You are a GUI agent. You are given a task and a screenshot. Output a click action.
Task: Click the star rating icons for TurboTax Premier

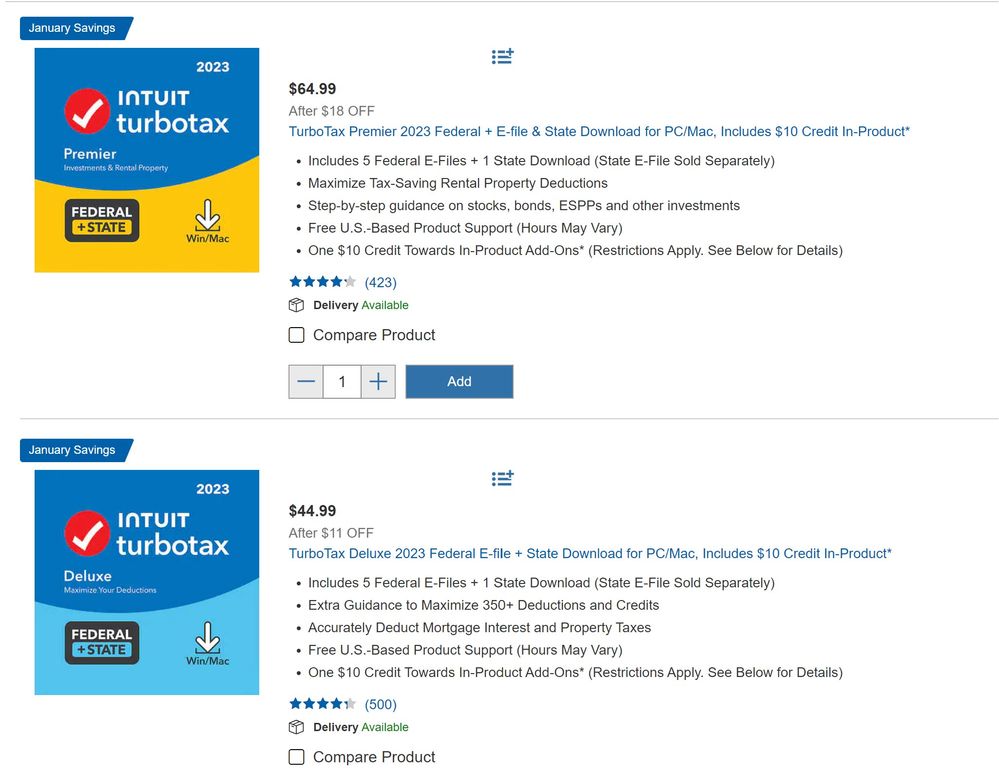(322, 282)
